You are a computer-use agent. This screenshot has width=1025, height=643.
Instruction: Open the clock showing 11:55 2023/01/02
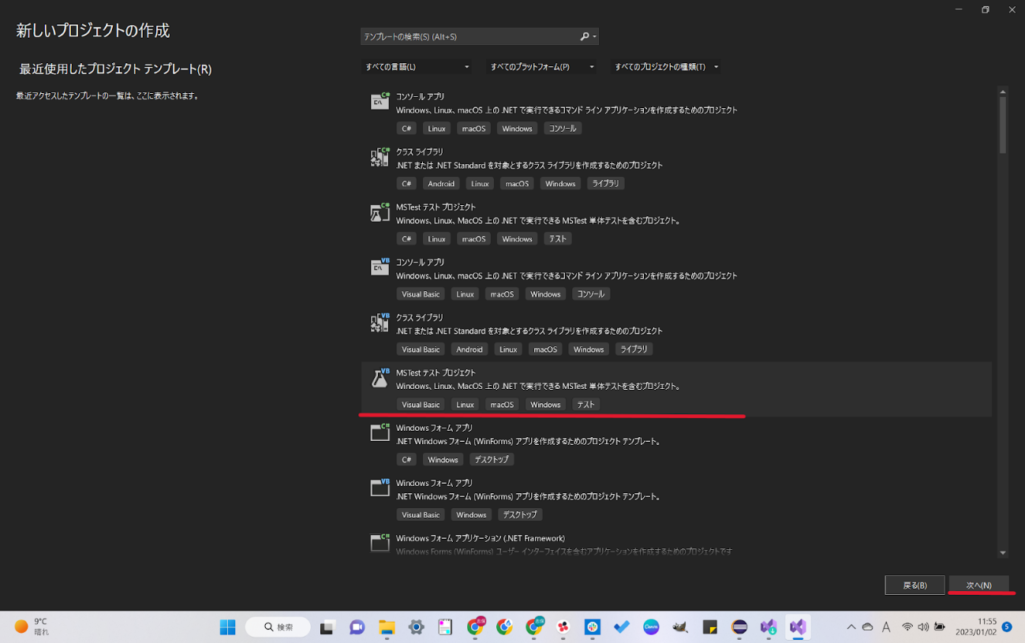pos(977,627)
